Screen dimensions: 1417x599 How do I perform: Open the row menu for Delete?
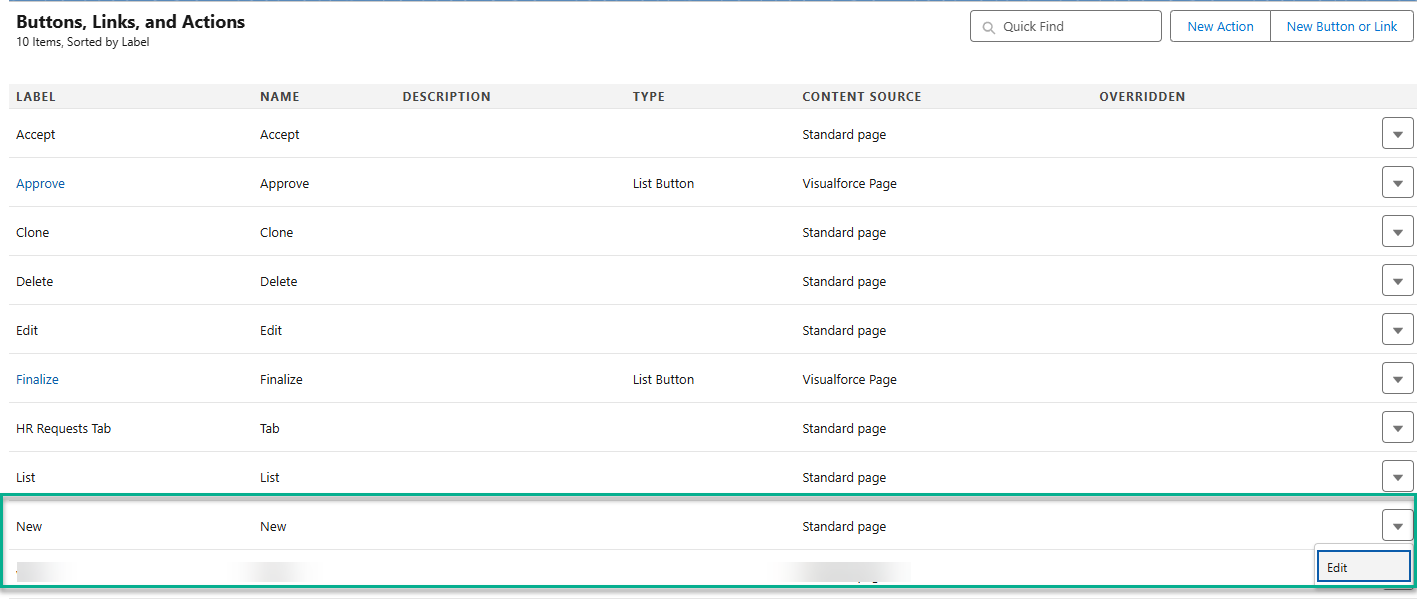[x=1397, y=280]
